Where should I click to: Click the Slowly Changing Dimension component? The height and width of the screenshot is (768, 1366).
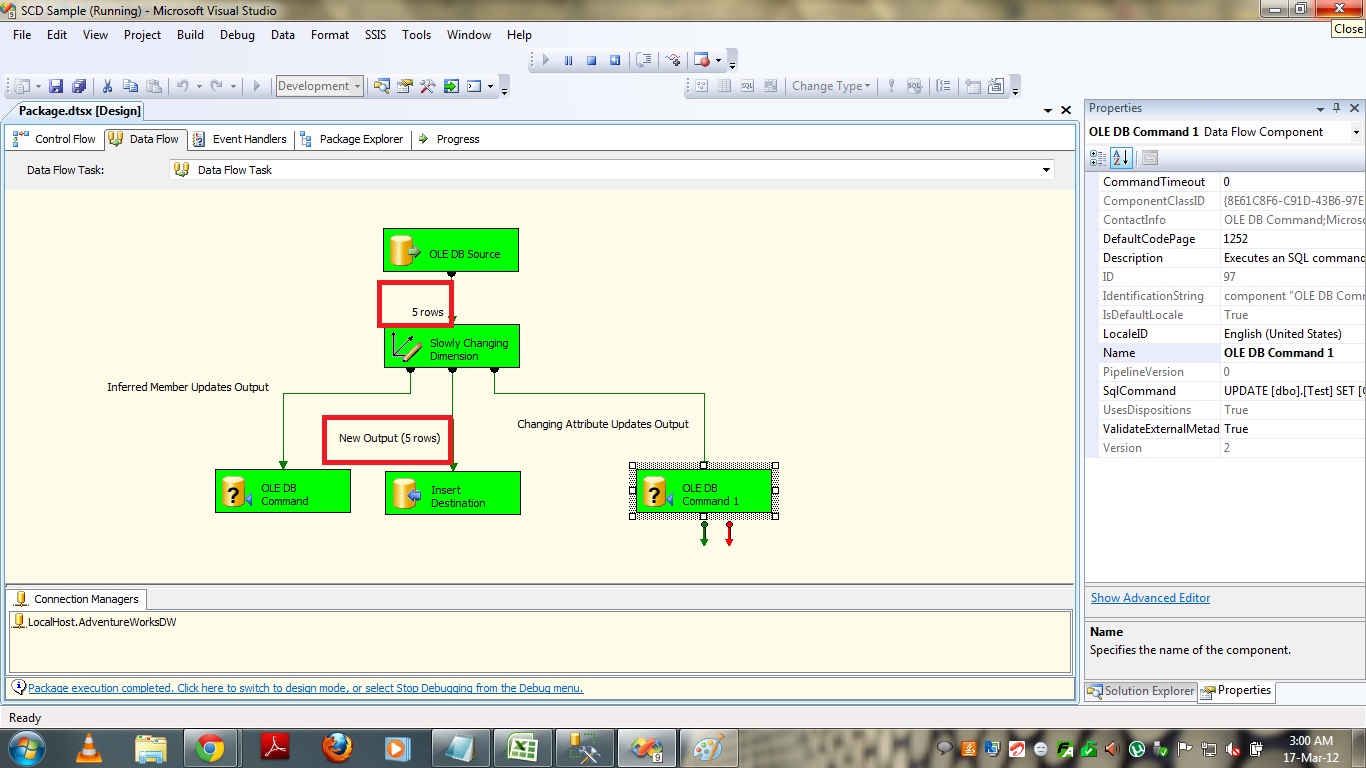click(452, 346)
